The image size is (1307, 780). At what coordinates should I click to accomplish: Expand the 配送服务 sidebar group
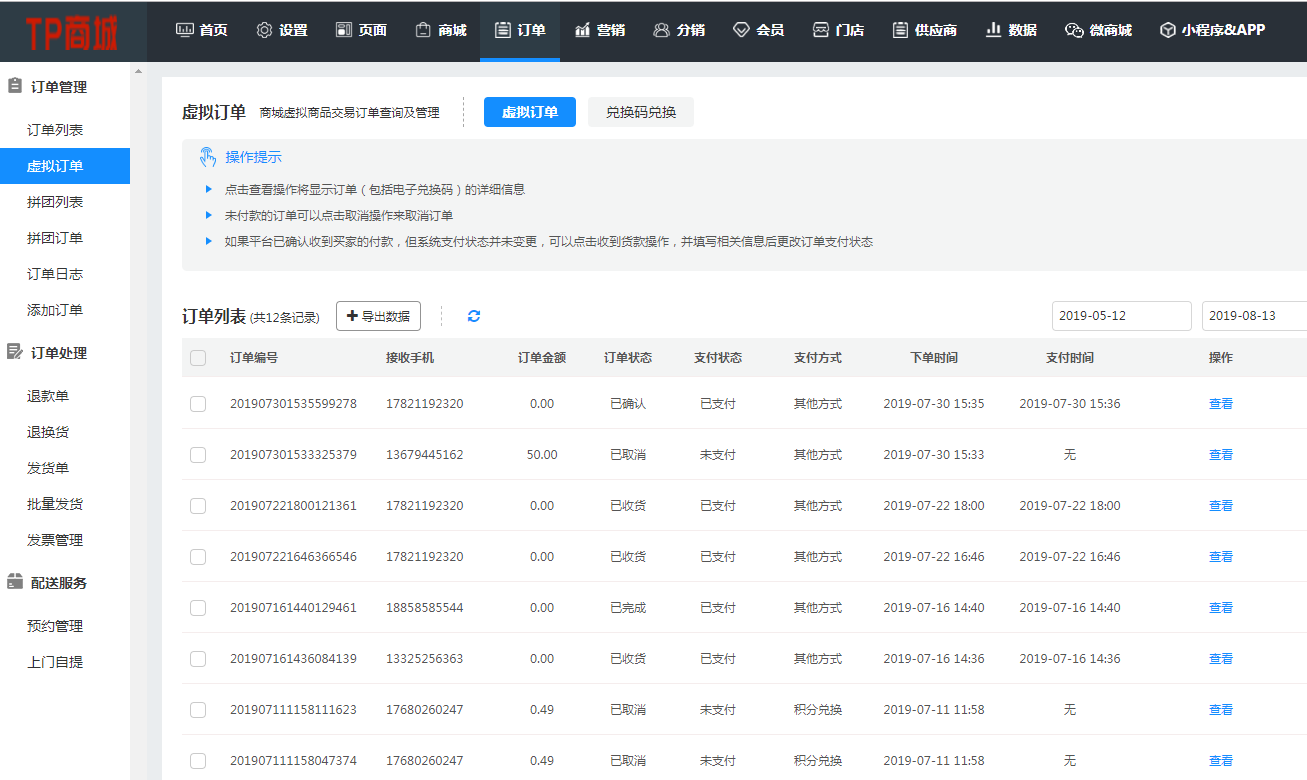pos(58,583)
